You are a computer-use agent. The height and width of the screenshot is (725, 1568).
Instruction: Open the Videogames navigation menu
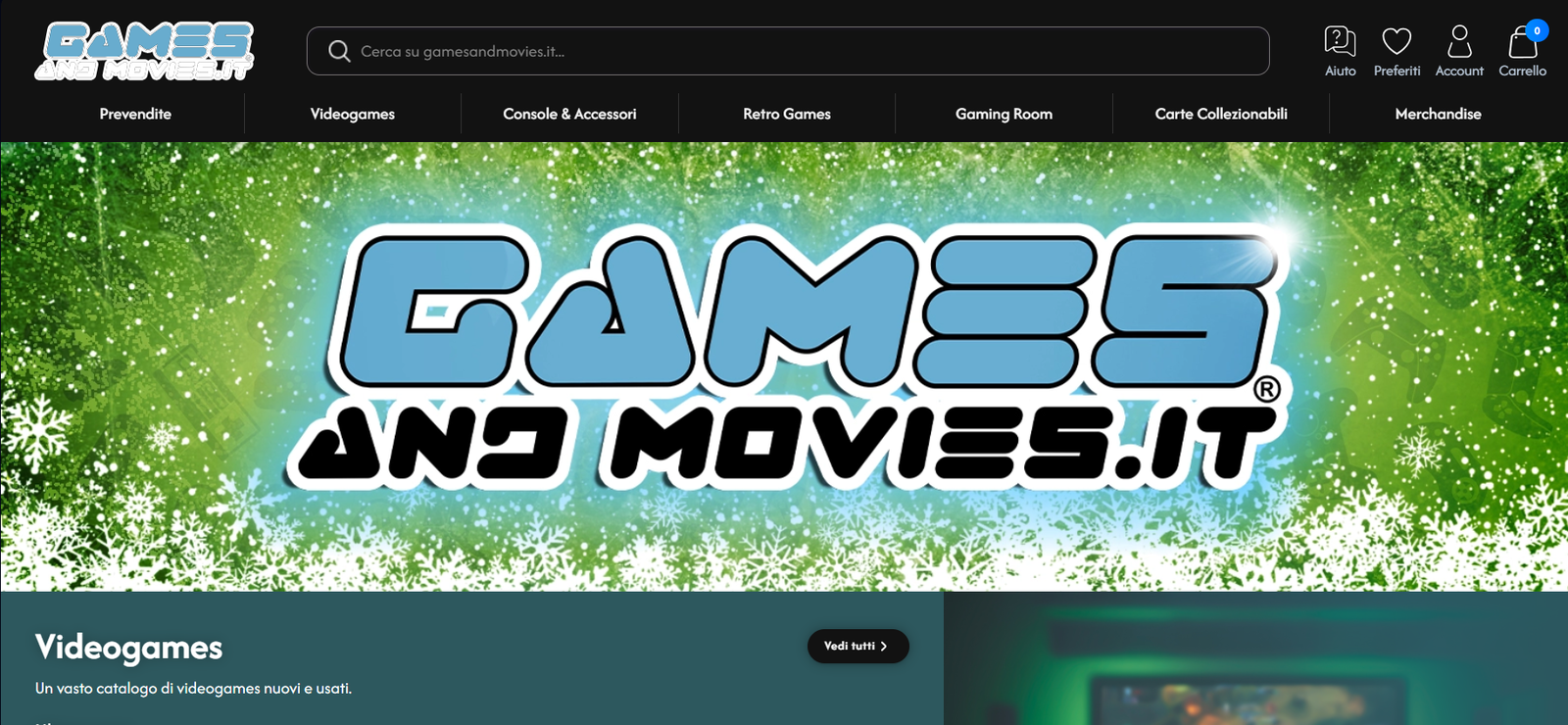353,114
